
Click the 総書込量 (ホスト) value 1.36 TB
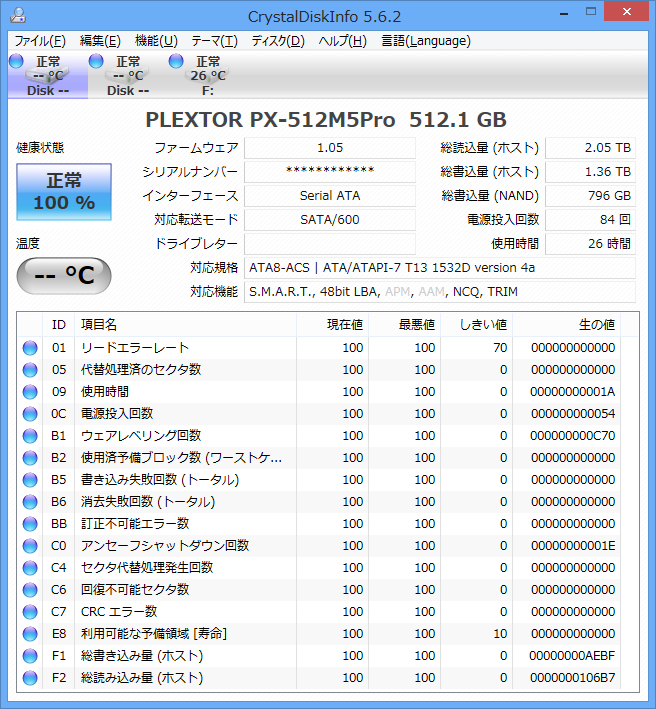coord(590,172)
